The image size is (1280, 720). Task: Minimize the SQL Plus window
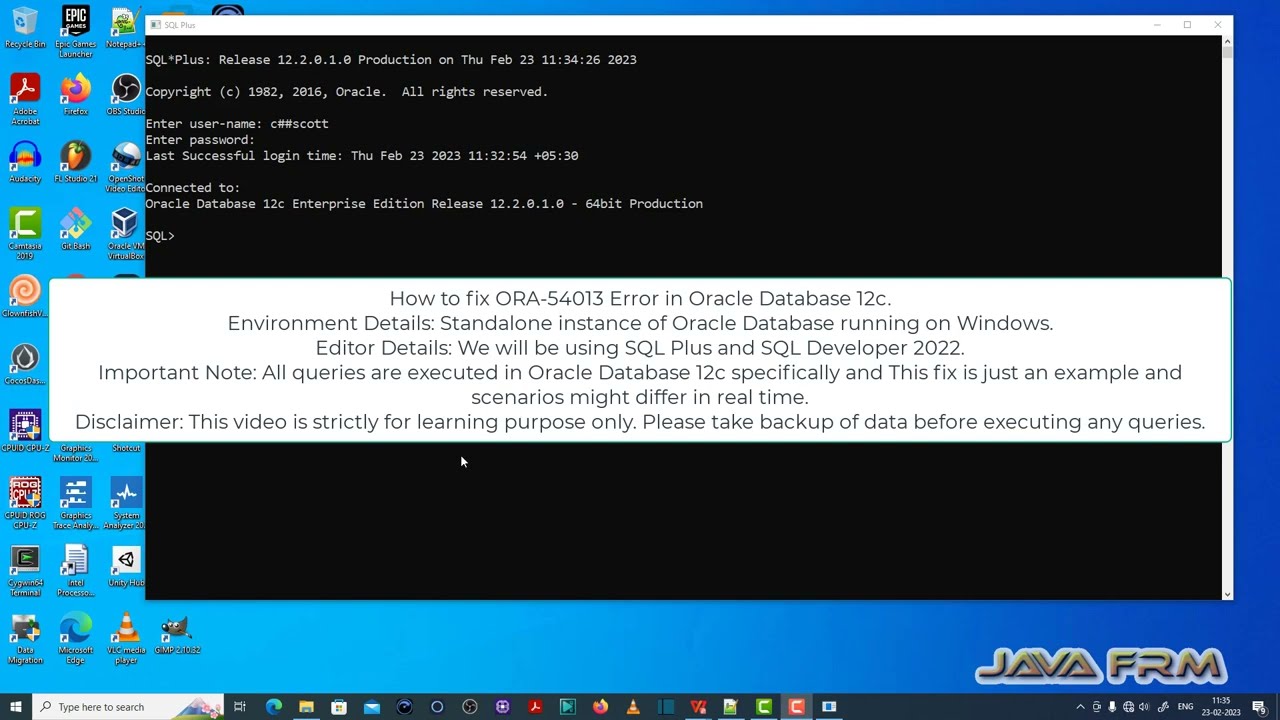coord(1157,25)
